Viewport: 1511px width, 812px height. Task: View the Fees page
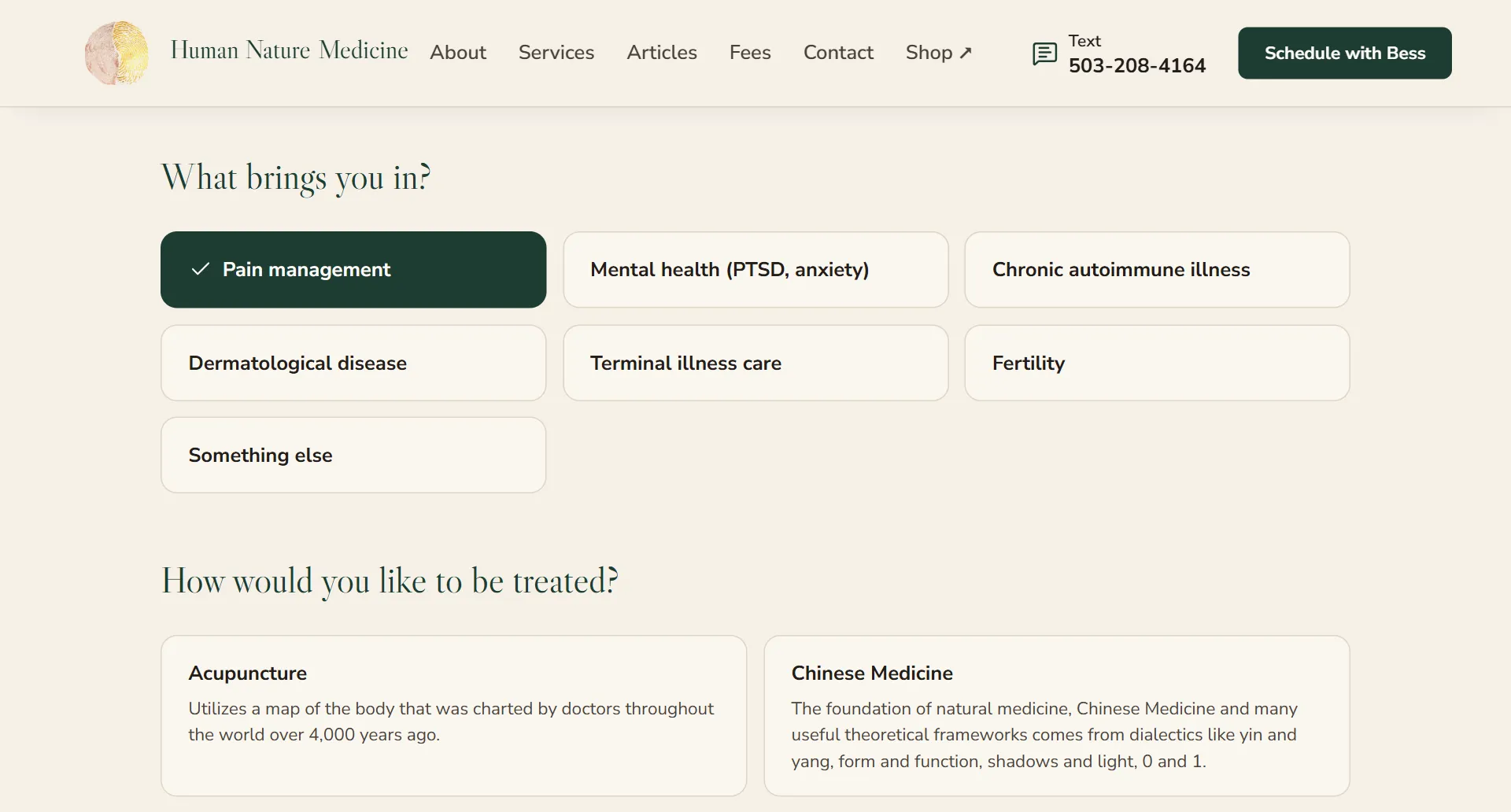[750, 53]
